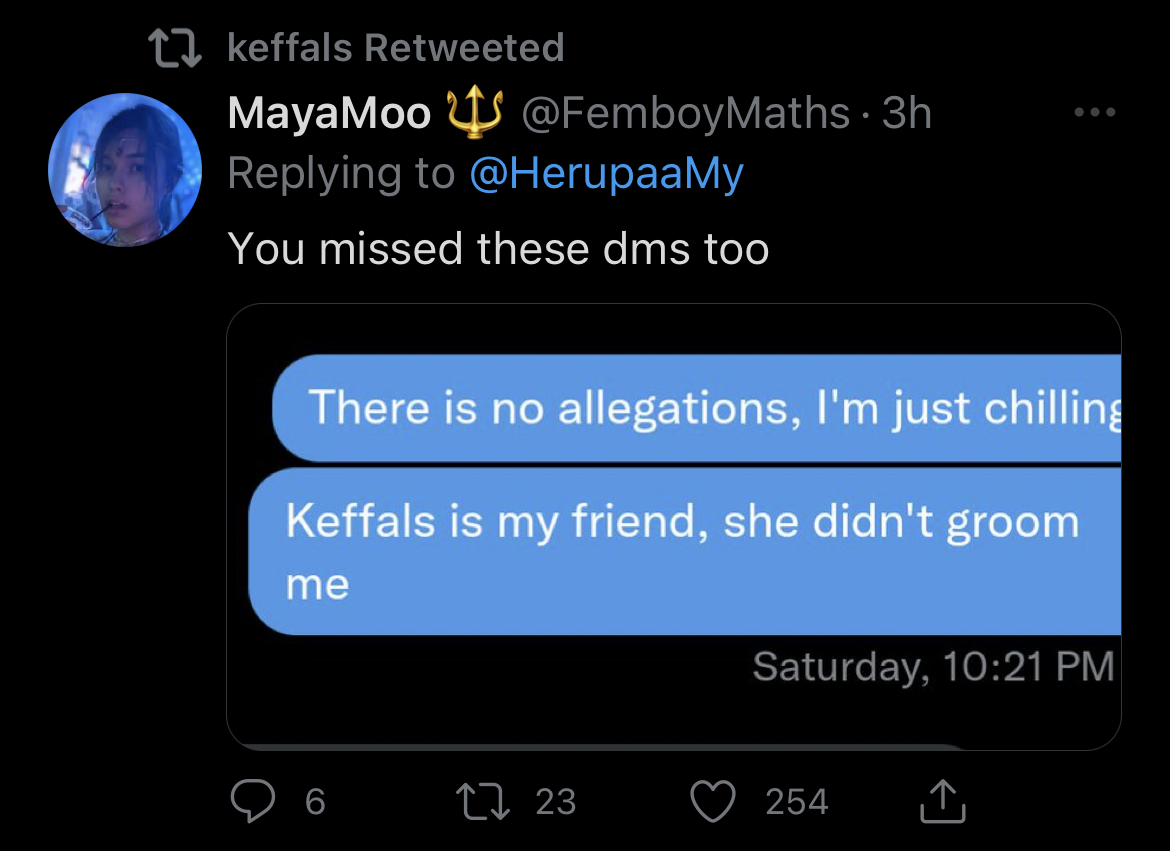Open MayaMoo's profile picture

coord(125,169)
